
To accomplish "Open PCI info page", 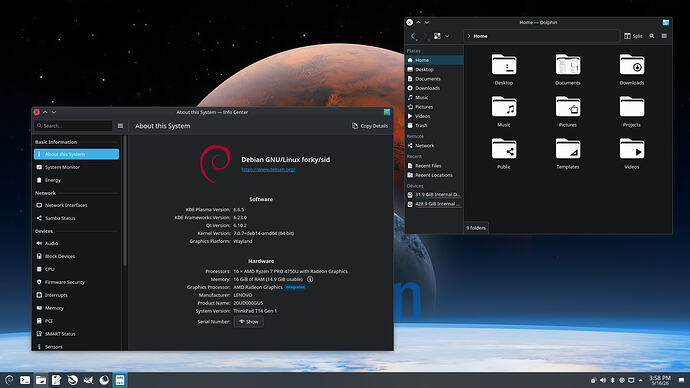I will pos(76,321).
